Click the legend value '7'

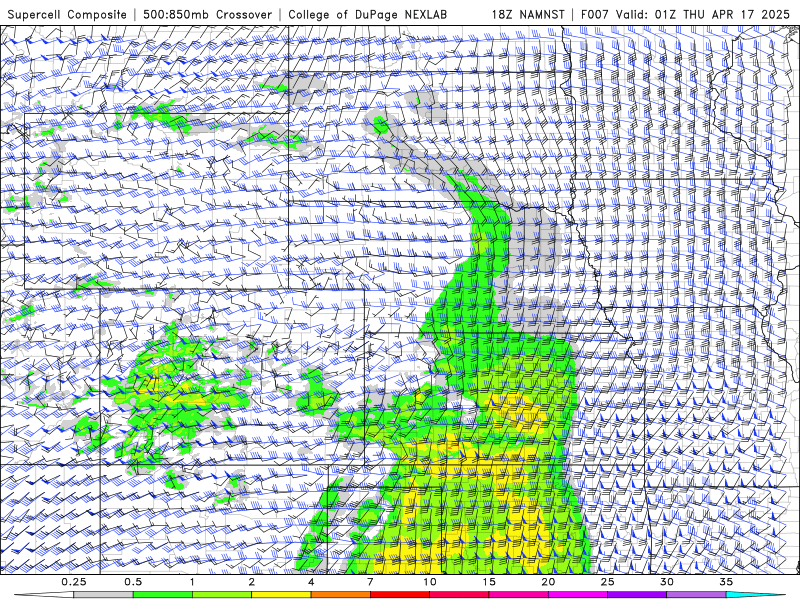pyautogui.click(x=370, y=582)
